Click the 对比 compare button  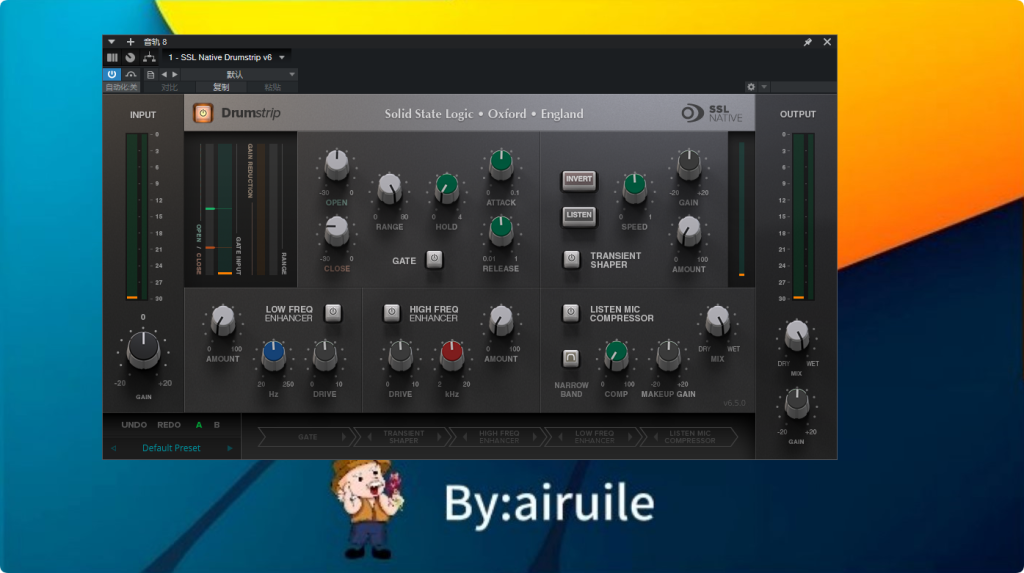click(x=169, y=87)
